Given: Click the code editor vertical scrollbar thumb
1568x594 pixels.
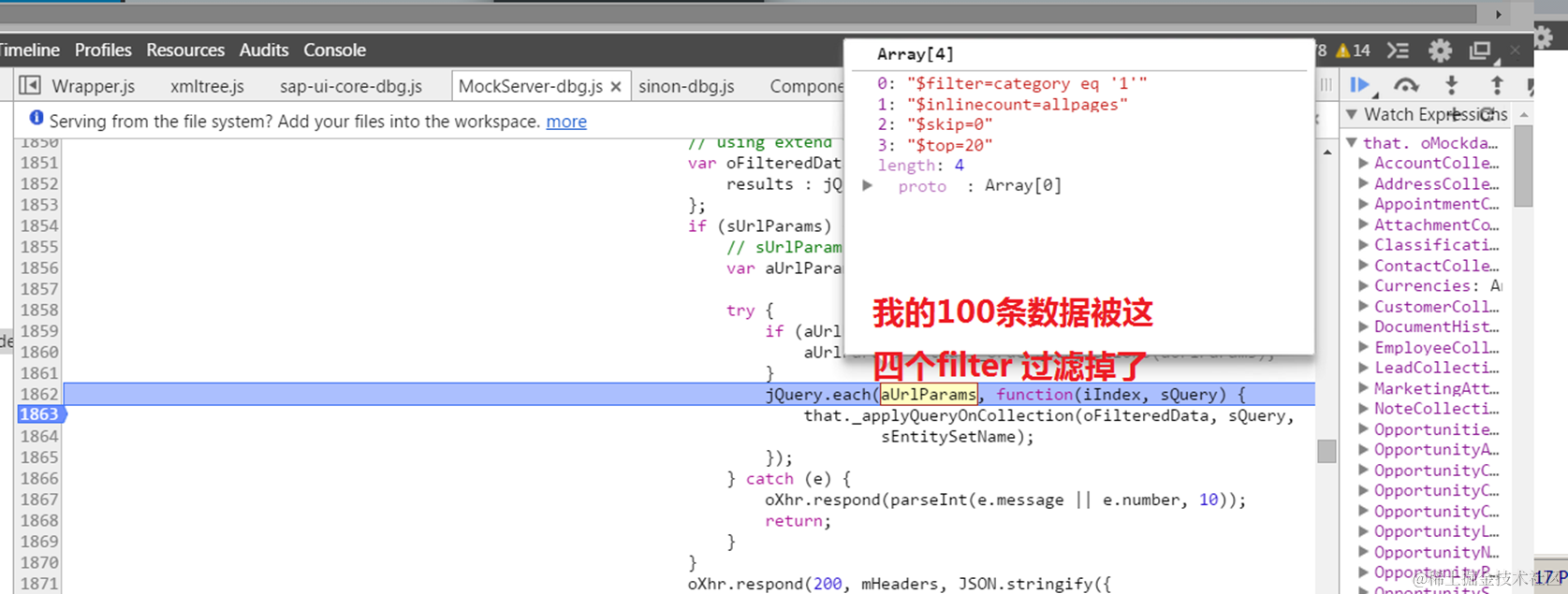Looking at the screenshot, I should tap(1326, 451).
